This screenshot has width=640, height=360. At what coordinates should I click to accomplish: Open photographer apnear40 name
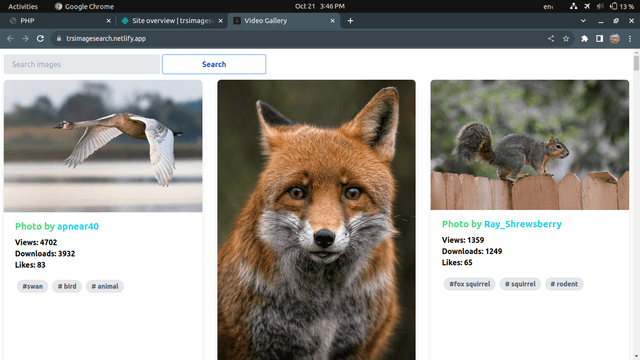[78, 226]
